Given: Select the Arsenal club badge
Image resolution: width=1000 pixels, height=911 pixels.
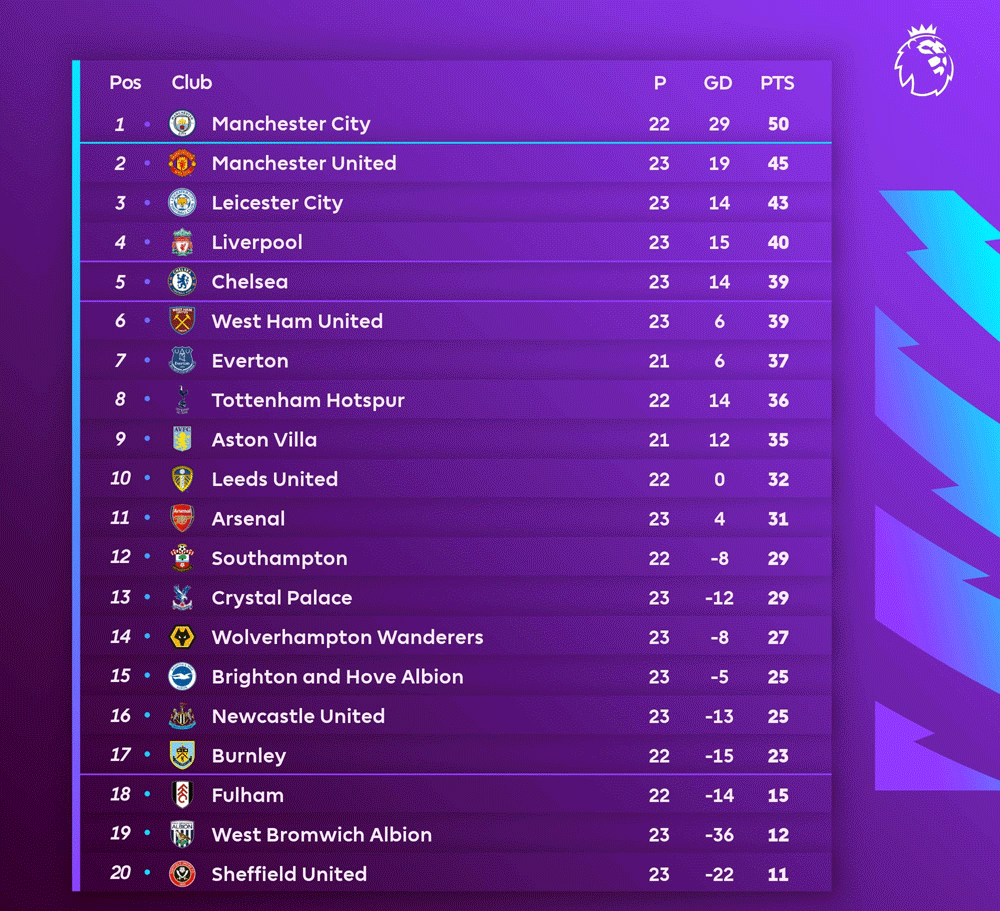Looking at the screenshot, I should click(x=182, y=519).
